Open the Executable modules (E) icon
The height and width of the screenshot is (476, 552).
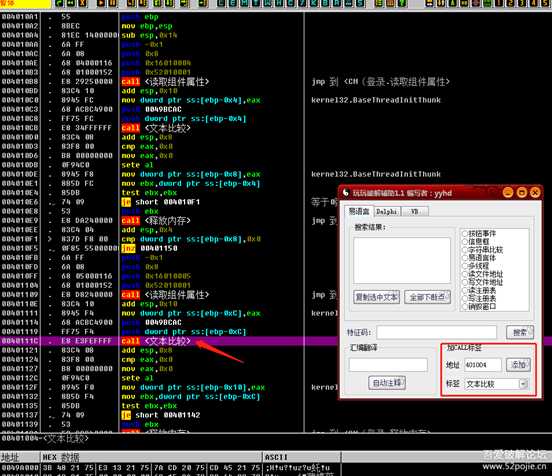tap(233, 3)
